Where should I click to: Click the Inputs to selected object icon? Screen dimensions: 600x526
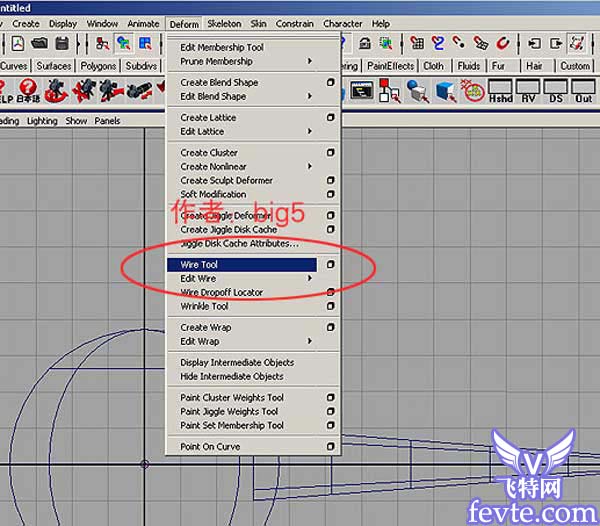tap(535, 43)
